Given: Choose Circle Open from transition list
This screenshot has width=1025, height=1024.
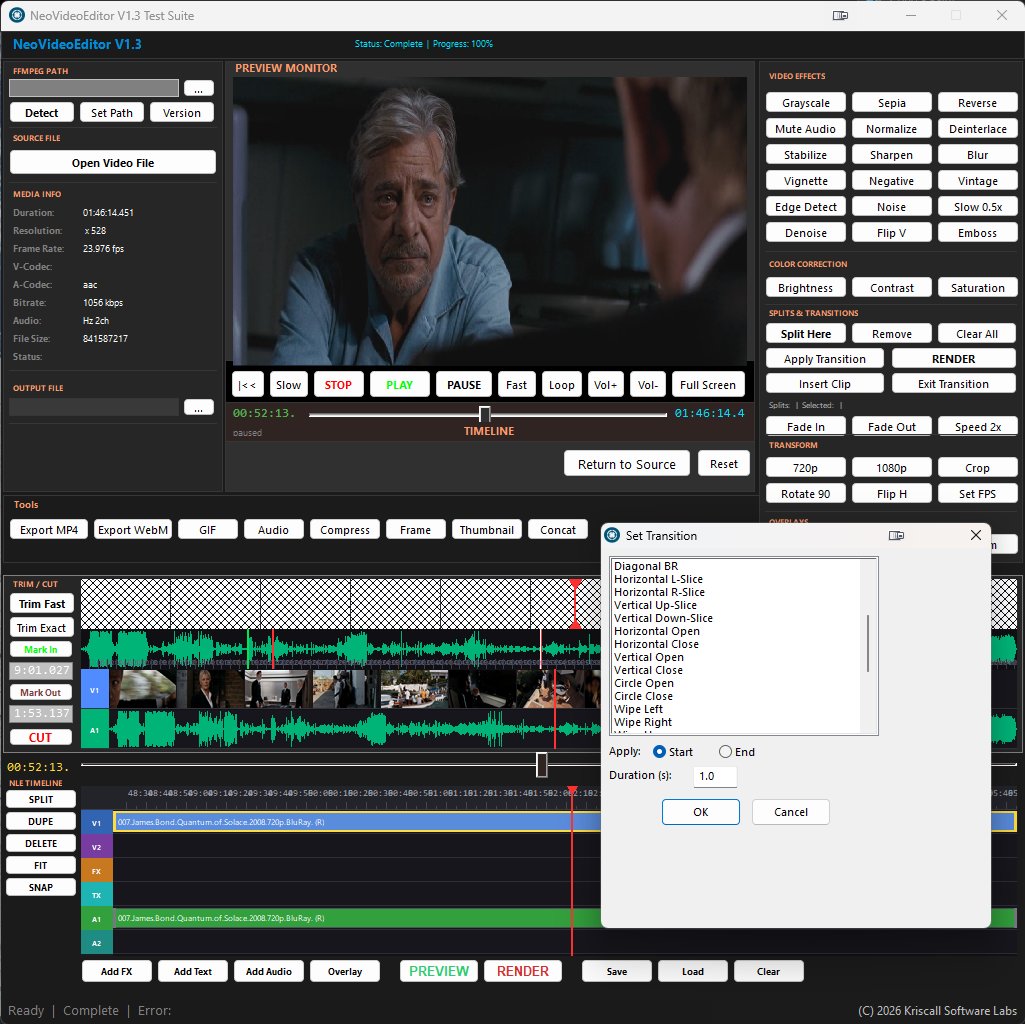Looking at the screenshot, I should [644, 683].
